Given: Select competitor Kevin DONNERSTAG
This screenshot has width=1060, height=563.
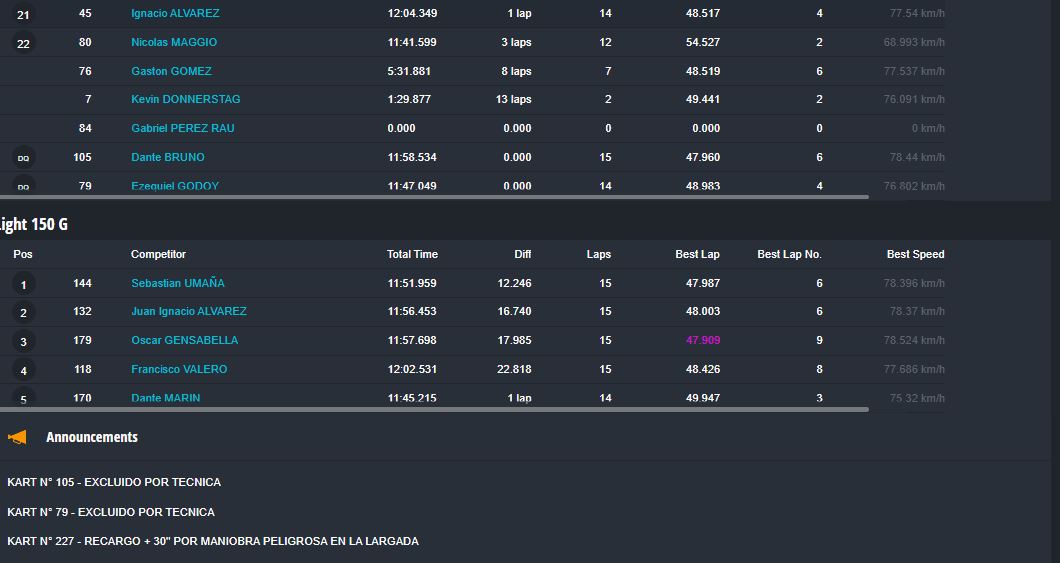Looking at the screenshot, I should [x=186, y=99].
